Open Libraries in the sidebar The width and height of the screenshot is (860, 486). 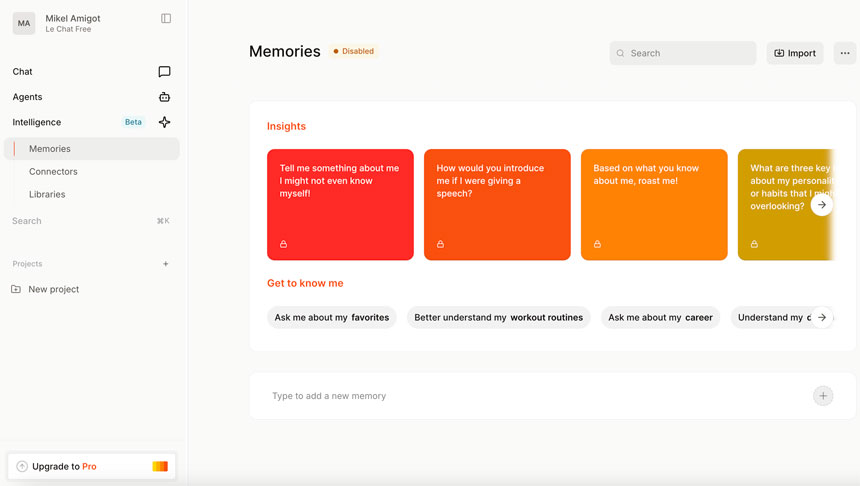coord(47,195)
